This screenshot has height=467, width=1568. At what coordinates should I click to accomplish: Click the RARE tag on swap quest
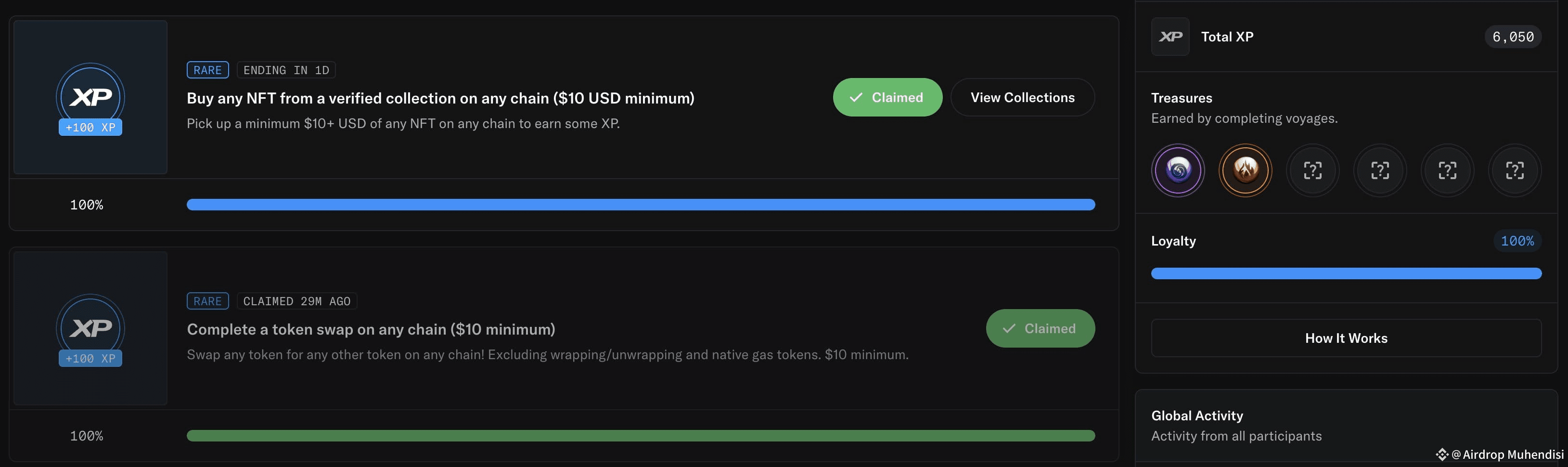coord(207,301)
